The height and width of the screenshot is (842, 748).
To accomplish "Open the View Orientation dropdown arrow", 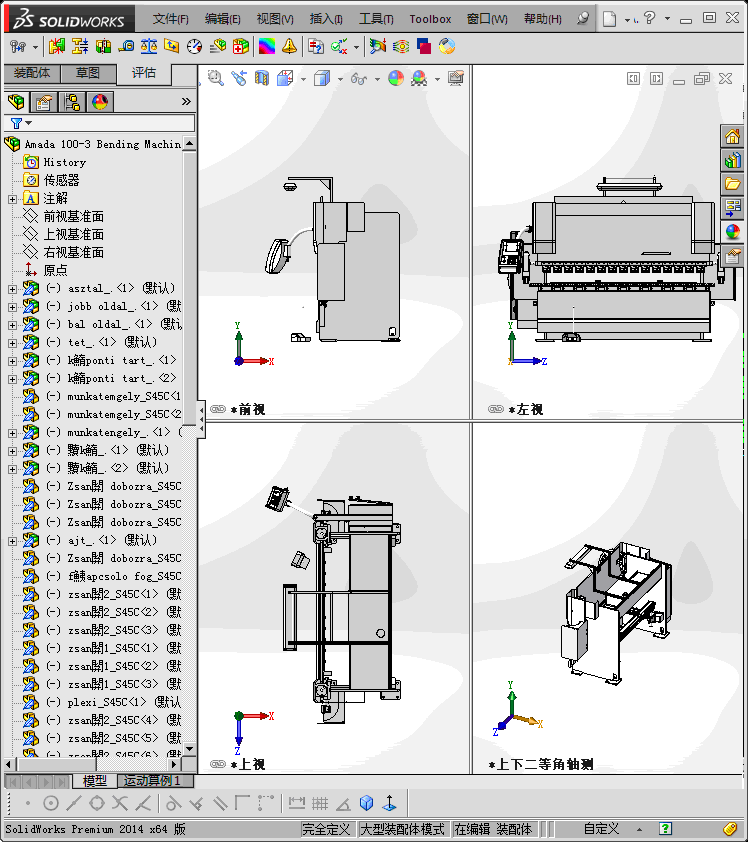I will coord(303,79).
